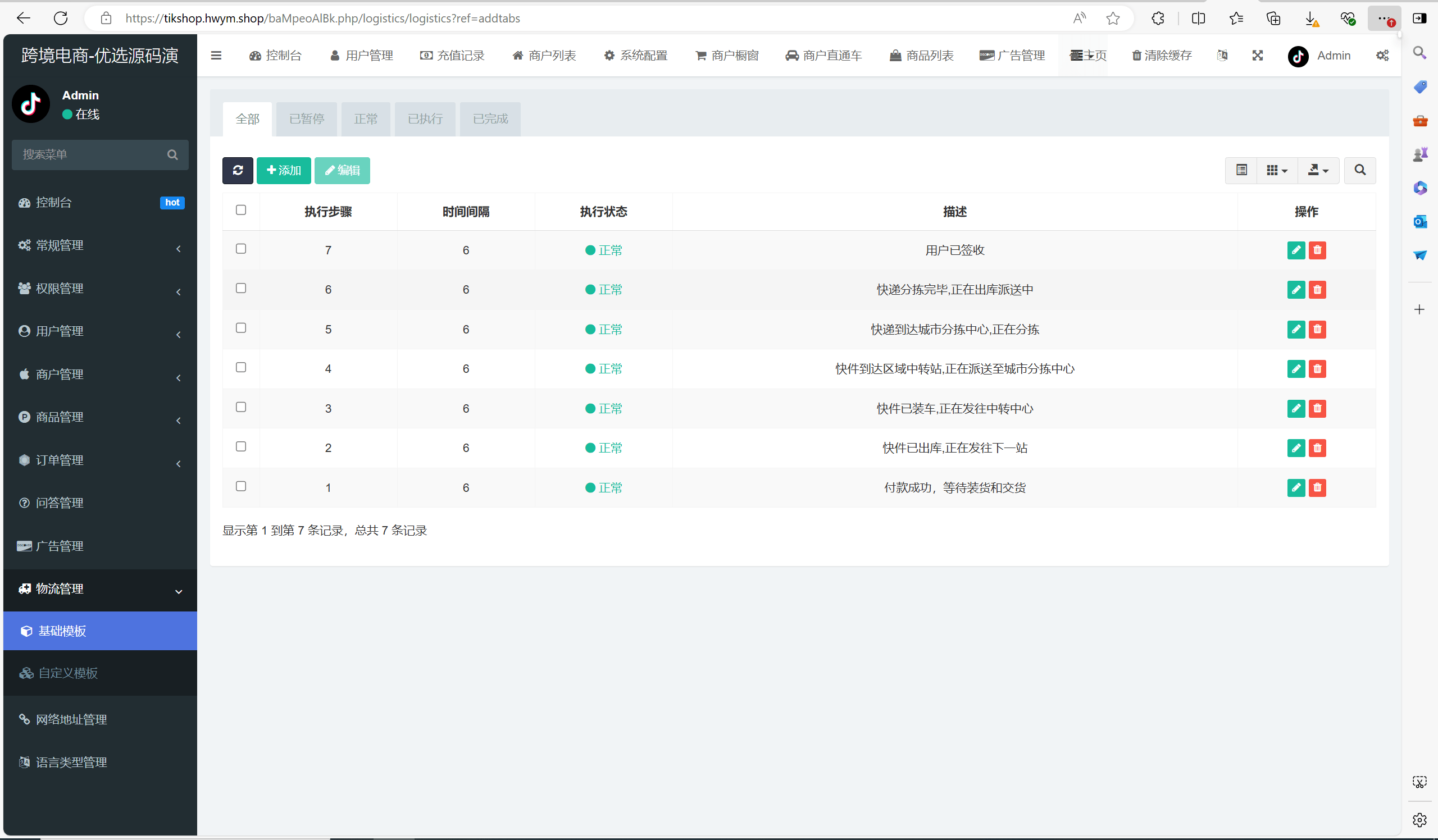Check the select-all header checkbox
The height and width of the screenshot is (840, 1438).
click(241, 210)
